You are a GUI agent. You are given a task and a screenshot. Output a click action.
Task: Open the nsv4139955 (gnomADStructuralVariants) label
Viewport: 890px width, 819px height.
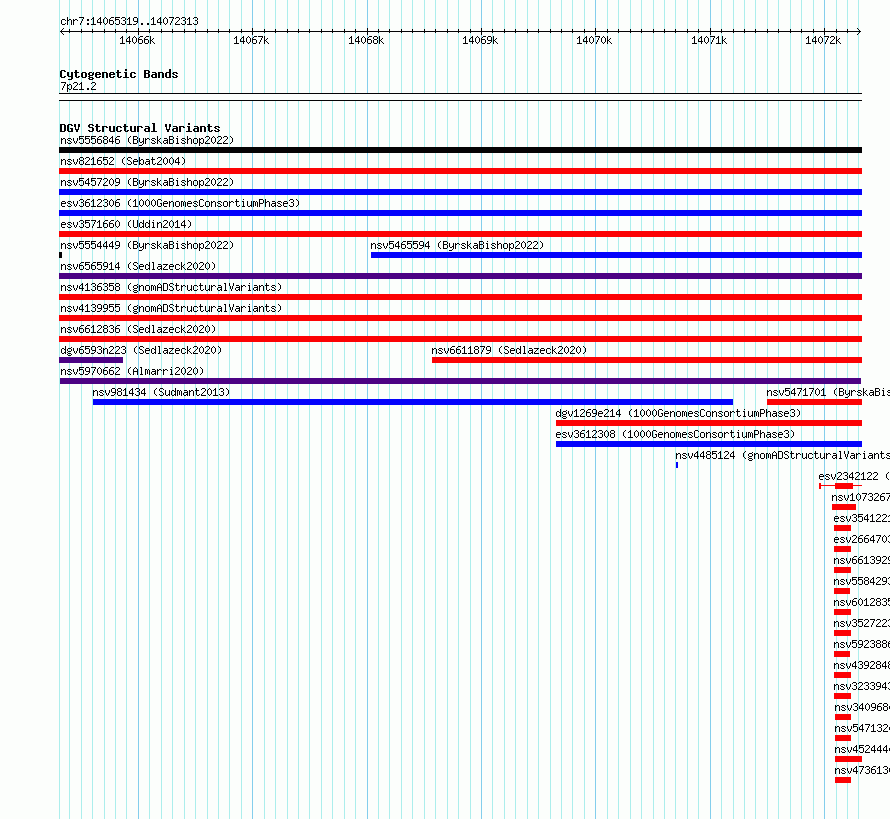point(171,308)
